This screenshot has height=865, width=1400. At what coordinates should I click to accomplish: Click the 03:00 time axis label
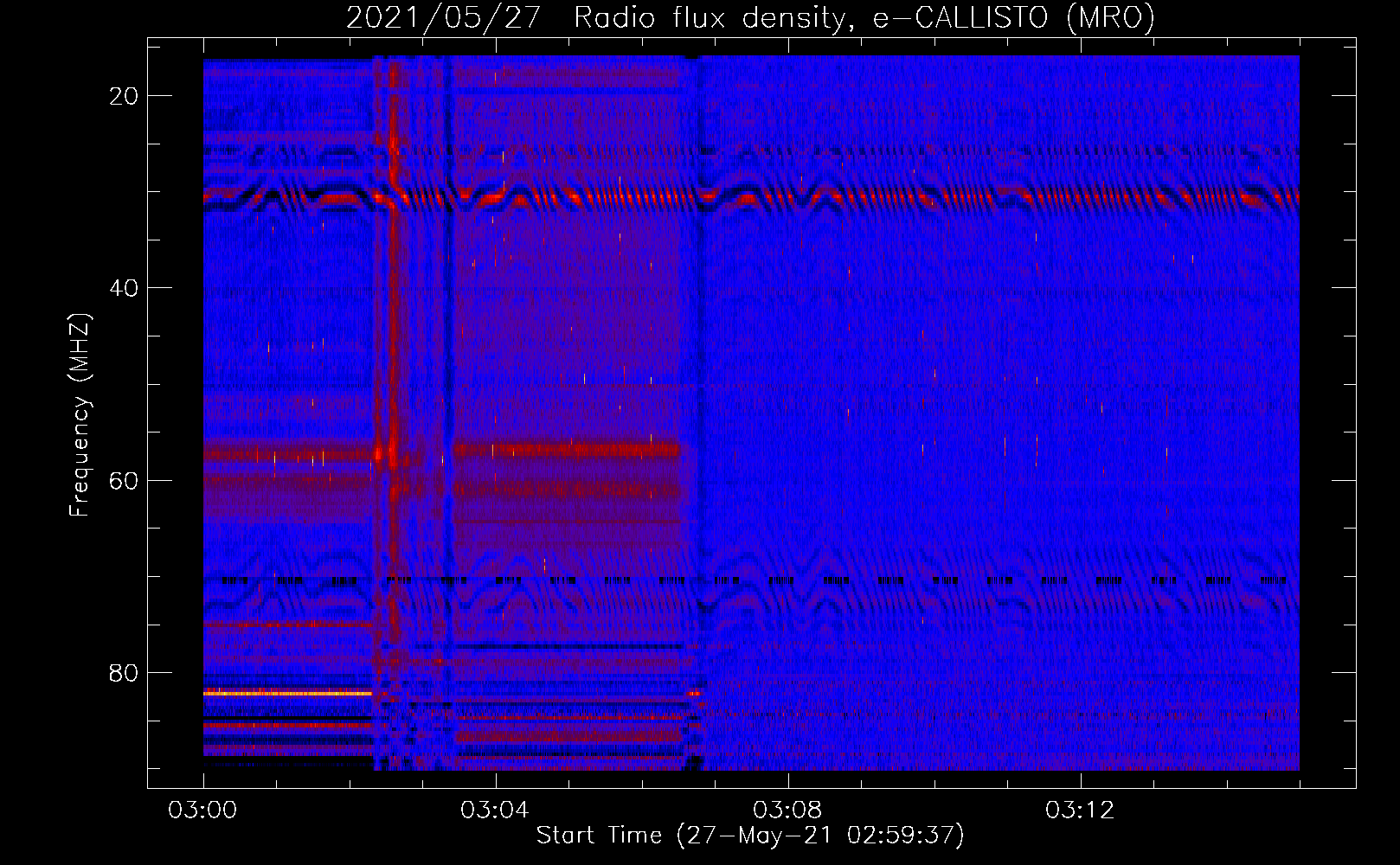[x=202, y=811]
